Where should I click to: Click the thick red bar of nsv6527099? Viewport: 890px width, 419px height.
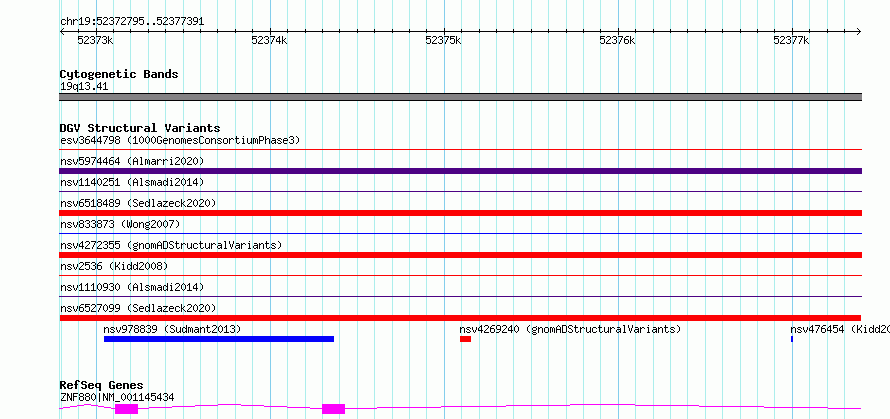coord(460,318)
